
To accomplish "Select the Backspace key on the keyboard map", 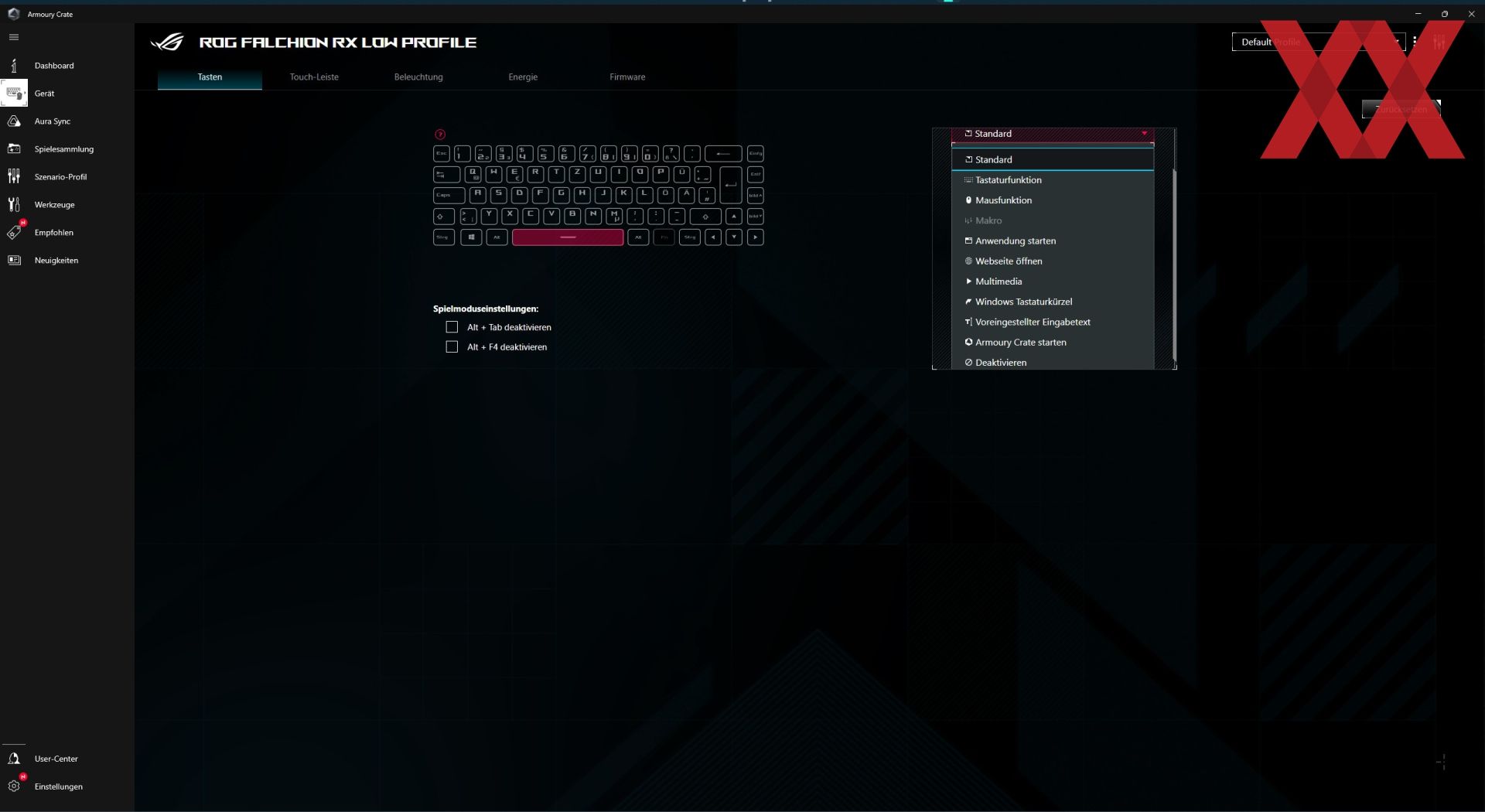I will pyautogui.click(x=723, y=154).
